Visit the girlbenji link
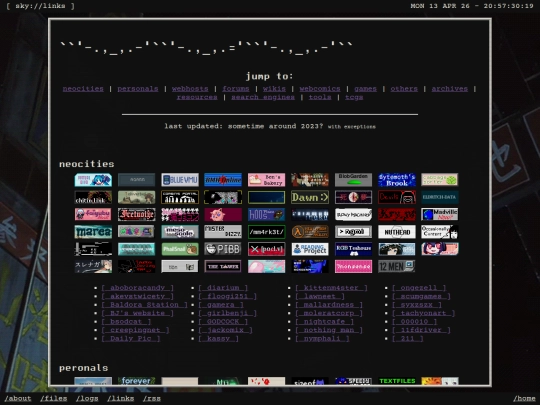 pos(228,313)
